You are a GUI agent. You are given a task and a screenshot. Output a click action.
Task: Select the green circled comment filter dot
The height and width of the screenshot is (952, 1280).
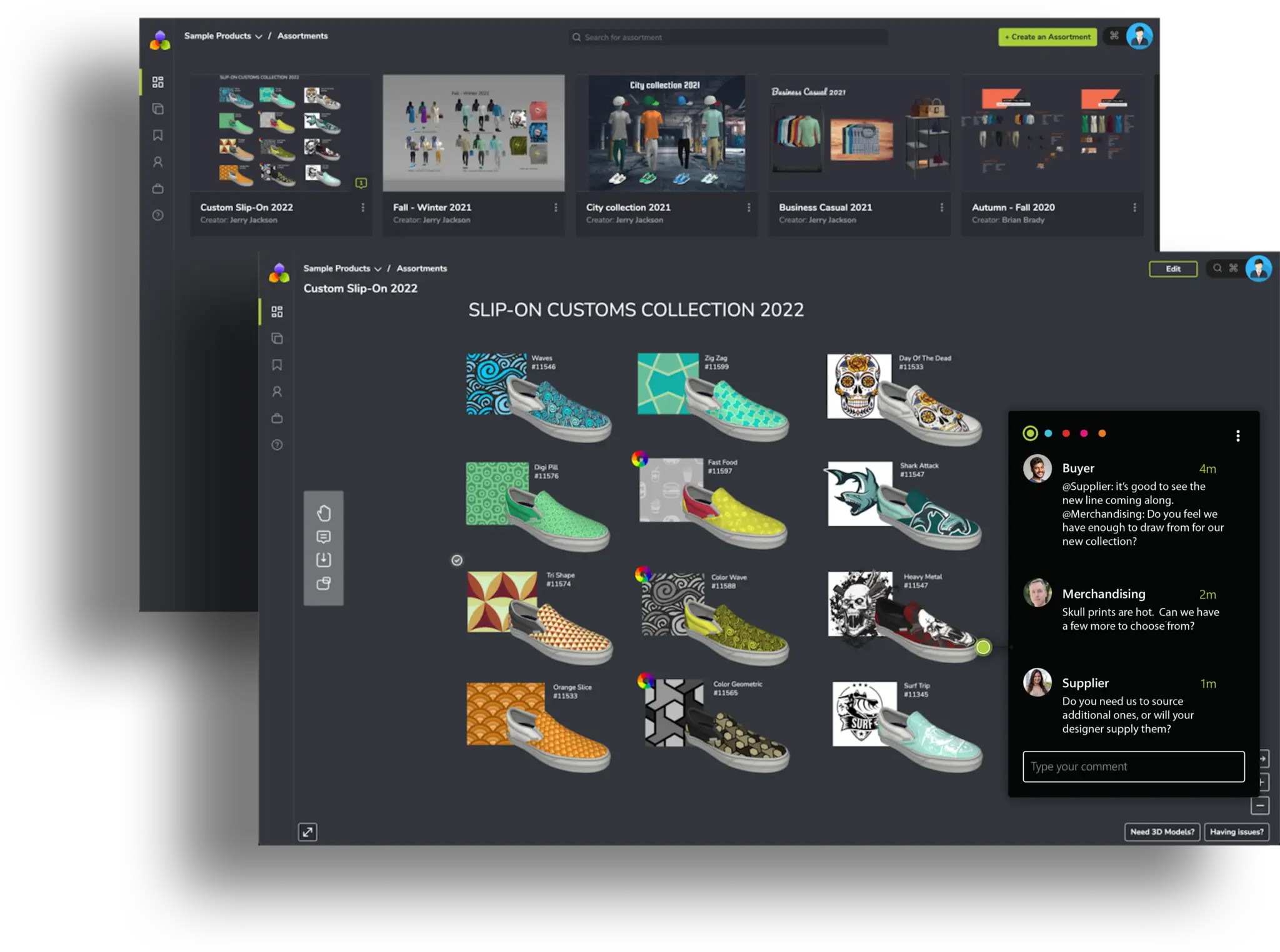(x=1030, y=433)
